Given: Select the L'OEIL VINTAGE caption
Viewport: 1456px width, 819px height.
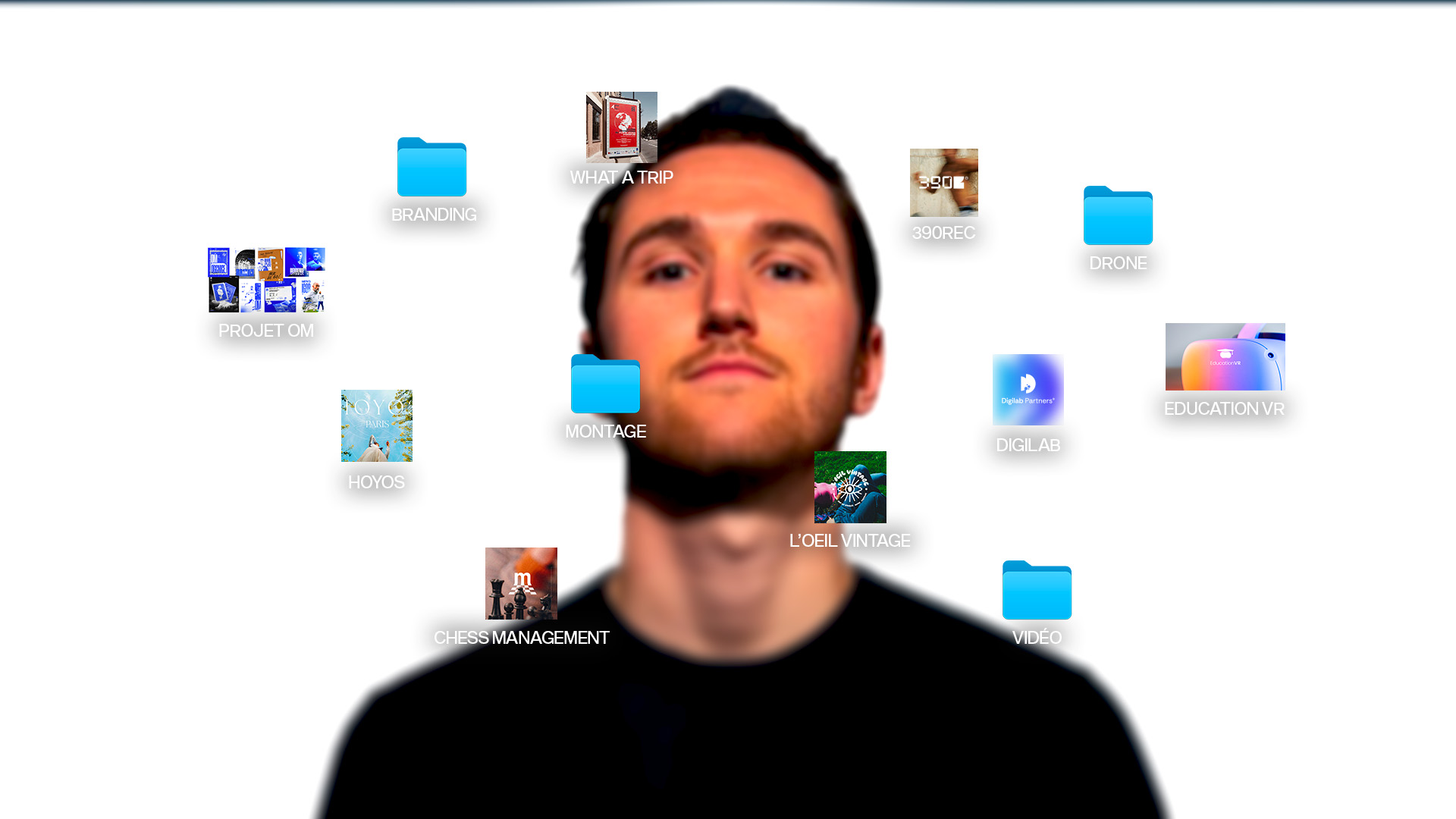Looking at the screenshot, I should (849, 541).
